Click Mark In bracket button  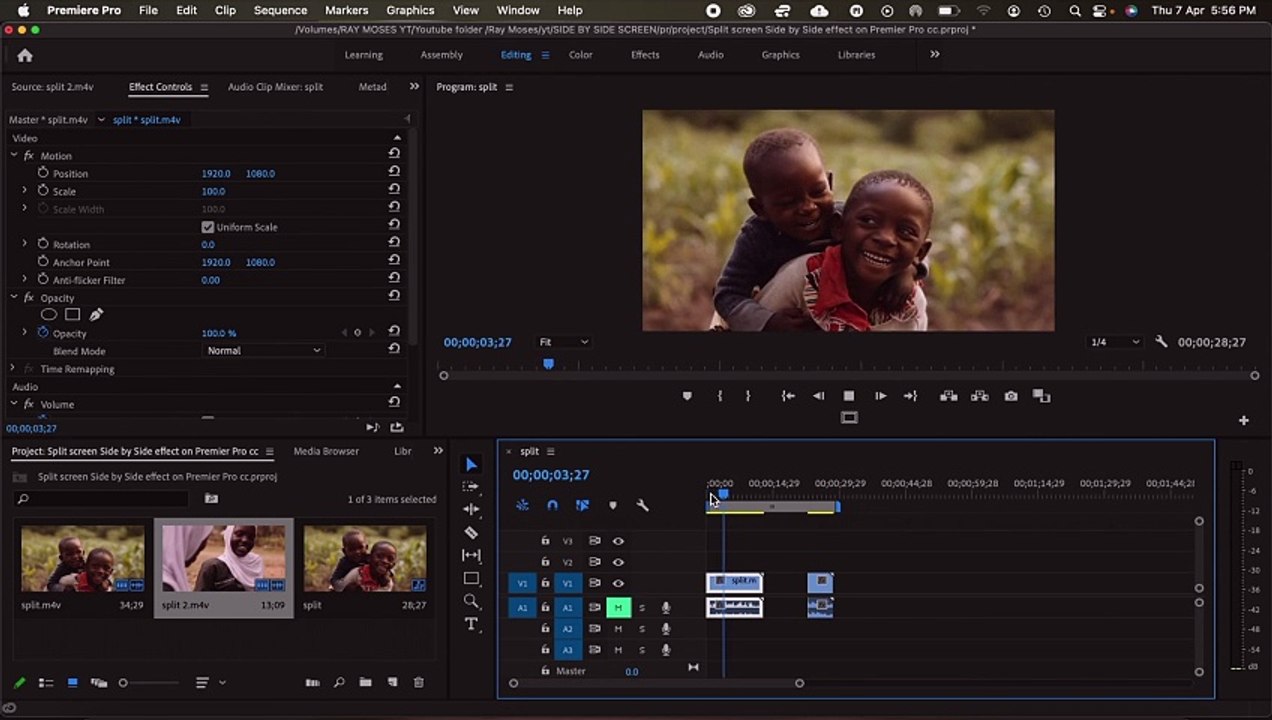tap(720, 396)
